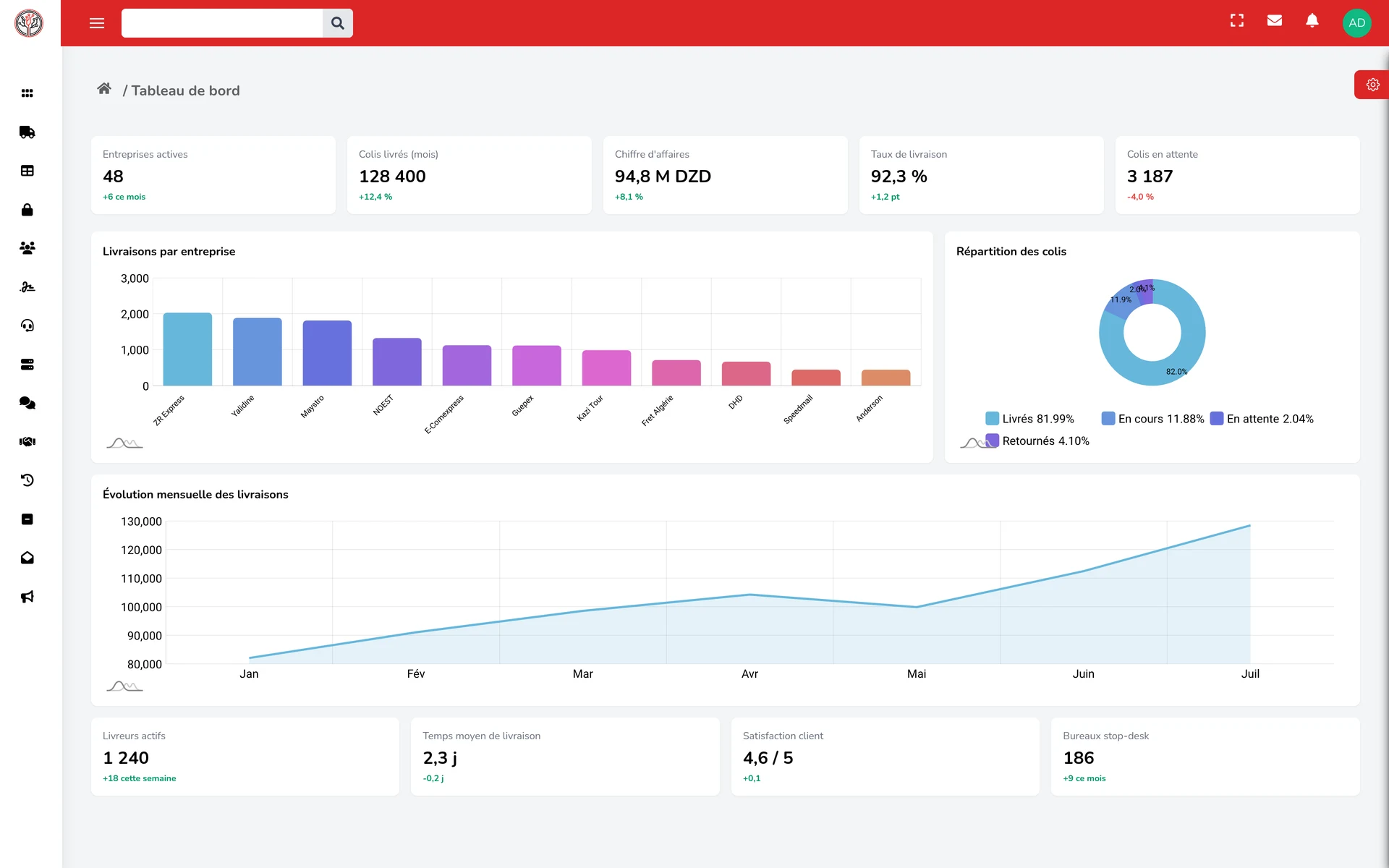Click the handshake icon in sidebar

tap(27, 442)
